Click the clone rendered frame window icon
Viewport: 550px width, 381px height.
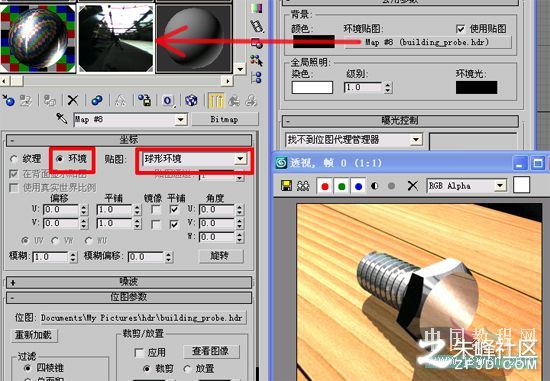point(303,186)
